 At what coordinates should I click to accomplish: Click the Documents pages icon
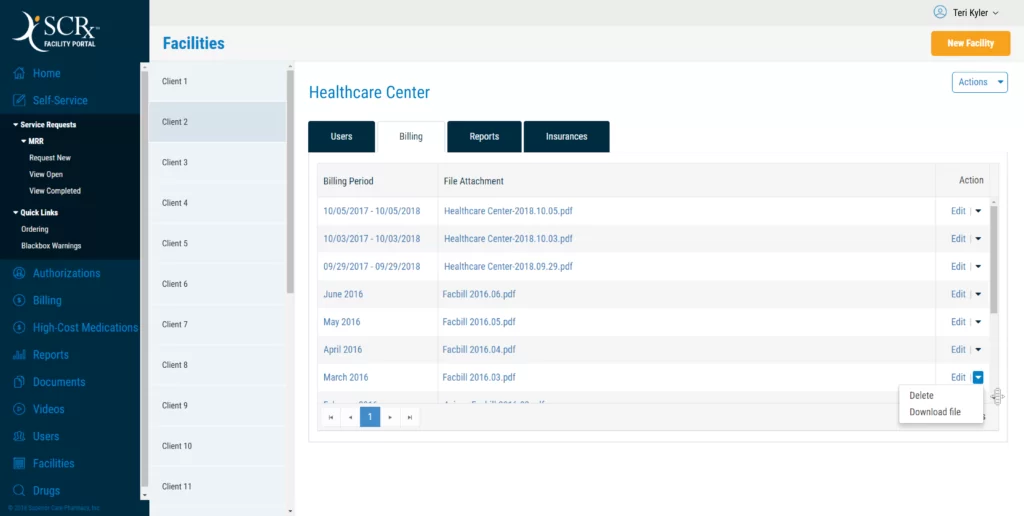(20, 382)
